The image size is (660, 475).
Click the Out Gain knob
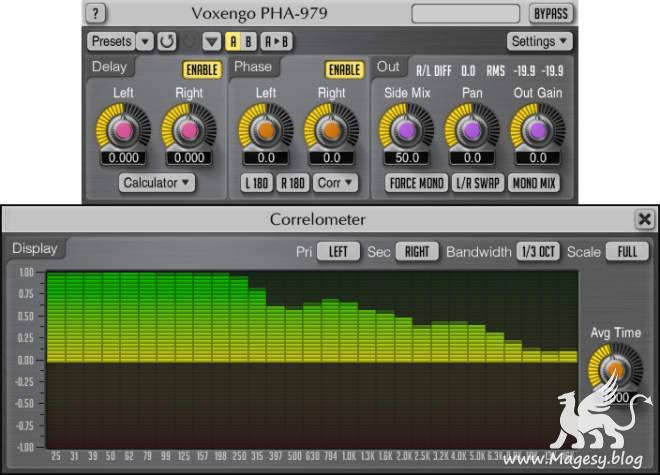(x=538, y=130)
